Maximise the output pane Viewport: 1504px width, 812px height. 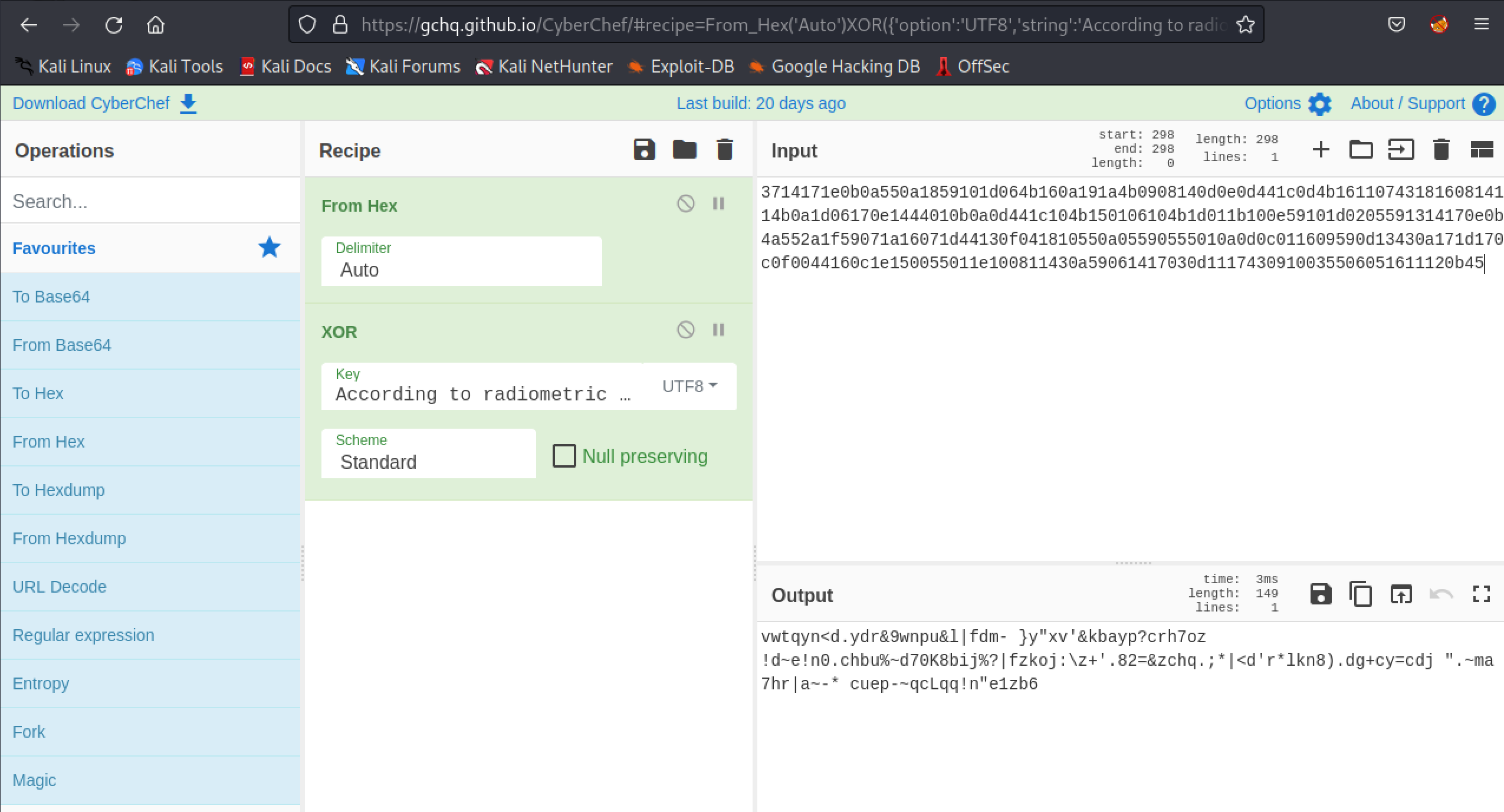[x=1481, y=594]
